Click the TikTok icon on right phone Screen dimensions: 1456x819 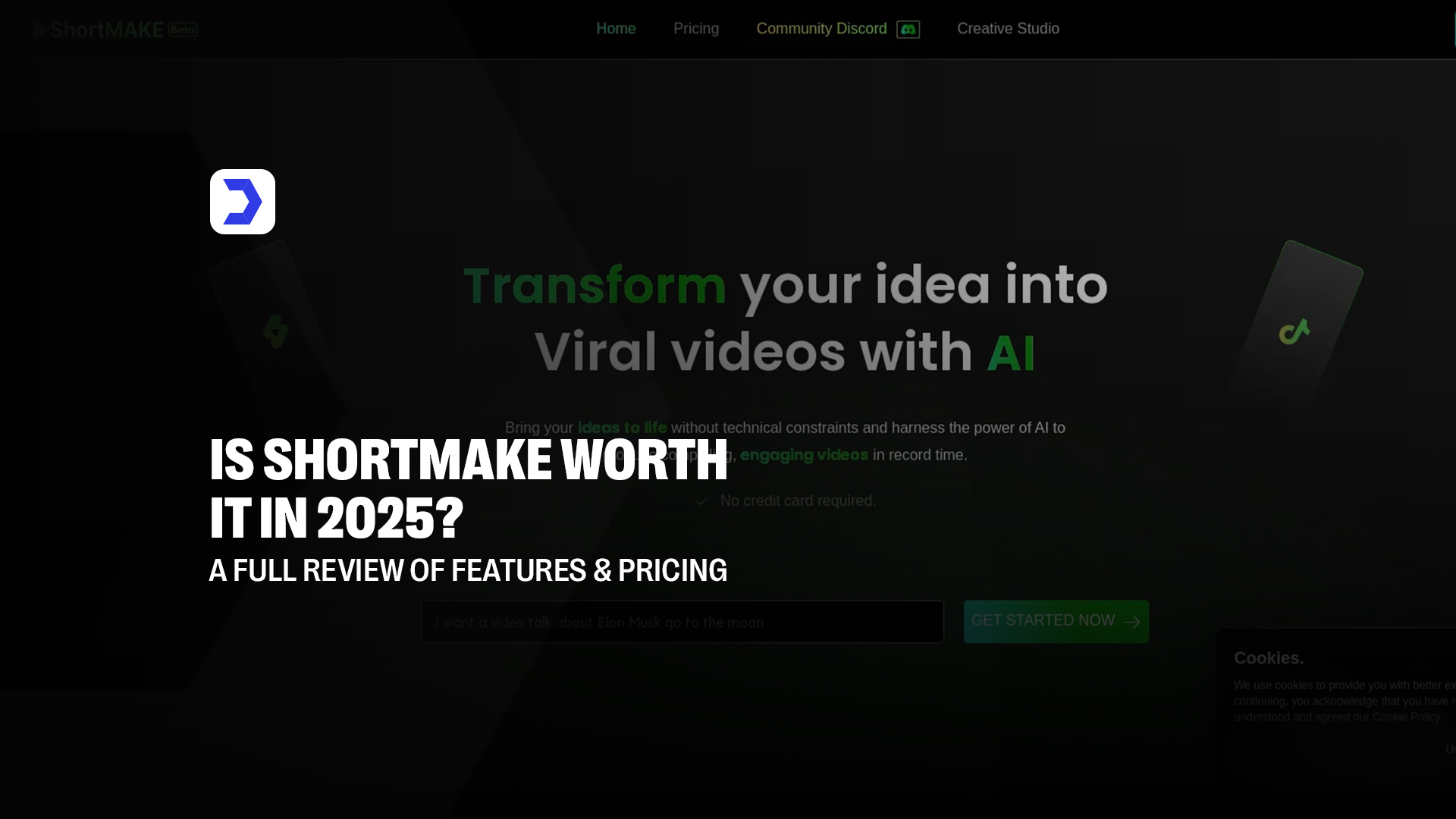(1294, 331)
